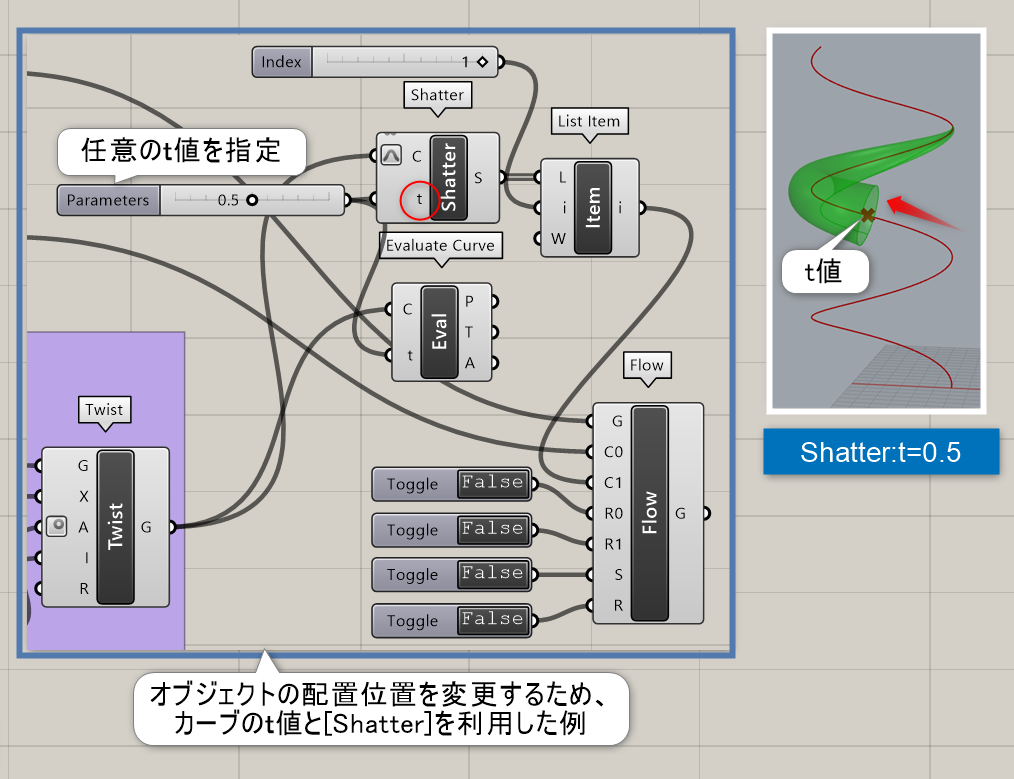Screen dimensions: 1014x779
Task: Click the Index slider's diamond grip
Action: pyautogui.click(x=482, y=62)
